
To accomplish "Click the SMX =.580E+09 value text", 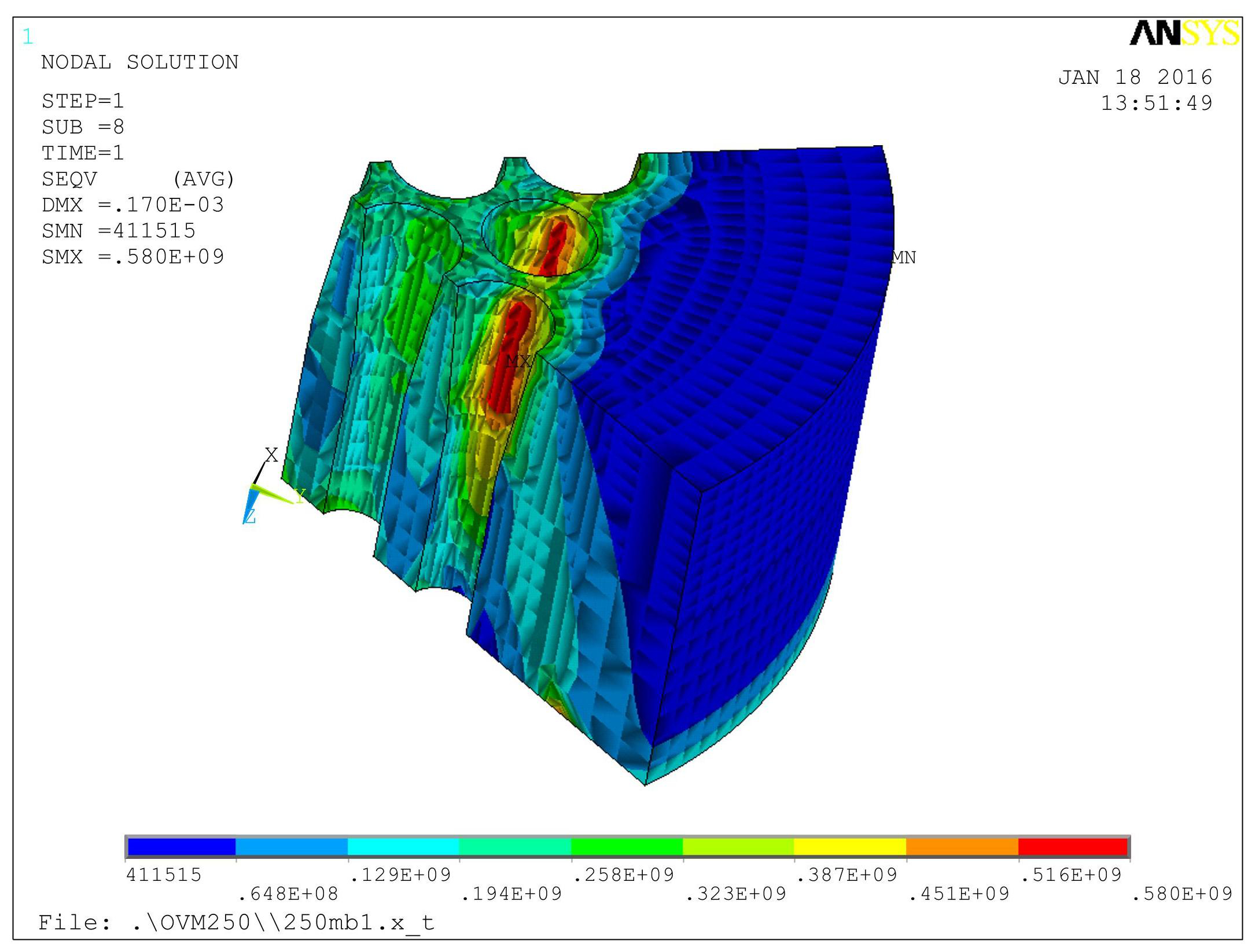I will click(132, 257).
